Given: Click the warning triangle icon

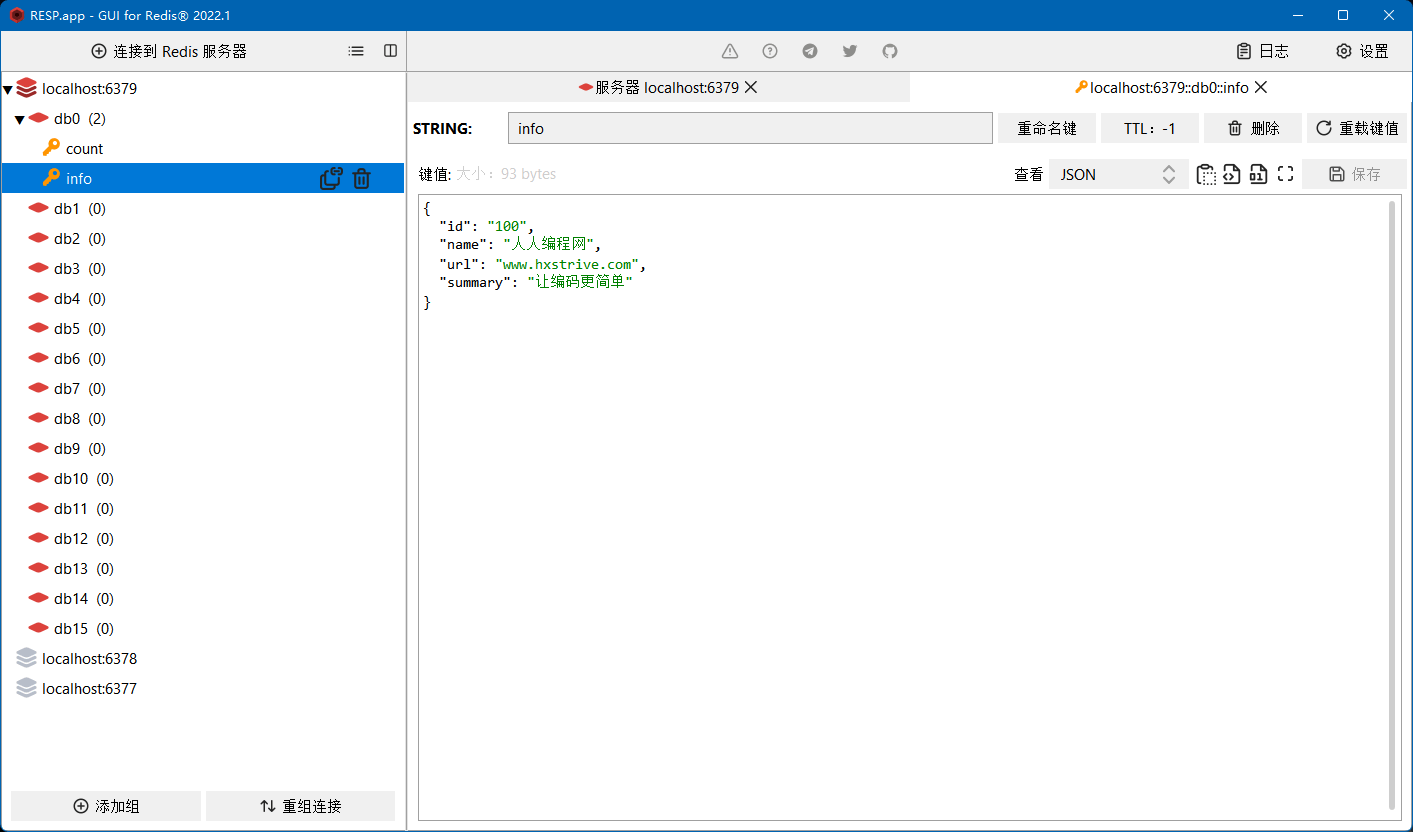Looking at the screenshot, I should [x=730, y=51].
